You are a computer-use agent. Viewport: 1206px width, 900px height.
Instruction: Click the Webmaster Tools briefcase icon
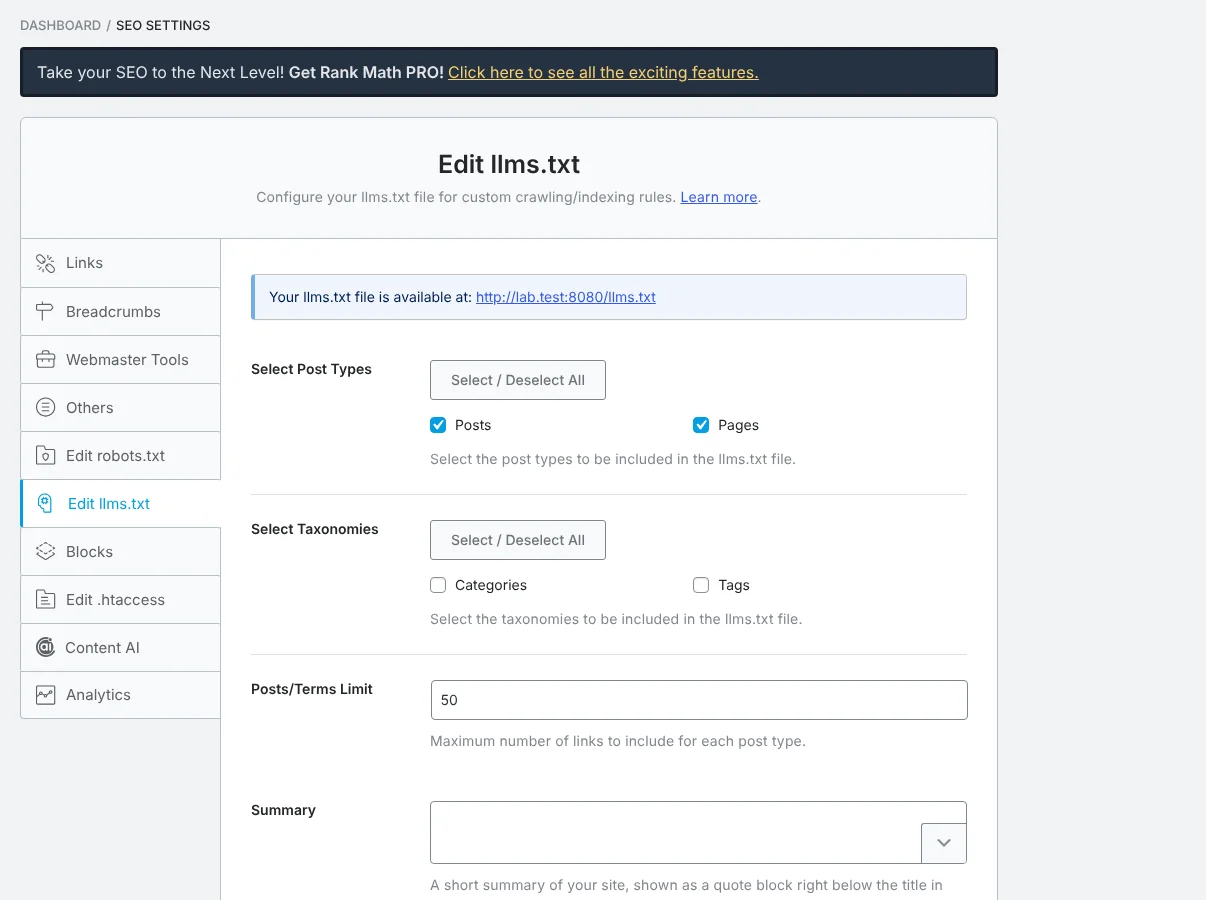45,359
